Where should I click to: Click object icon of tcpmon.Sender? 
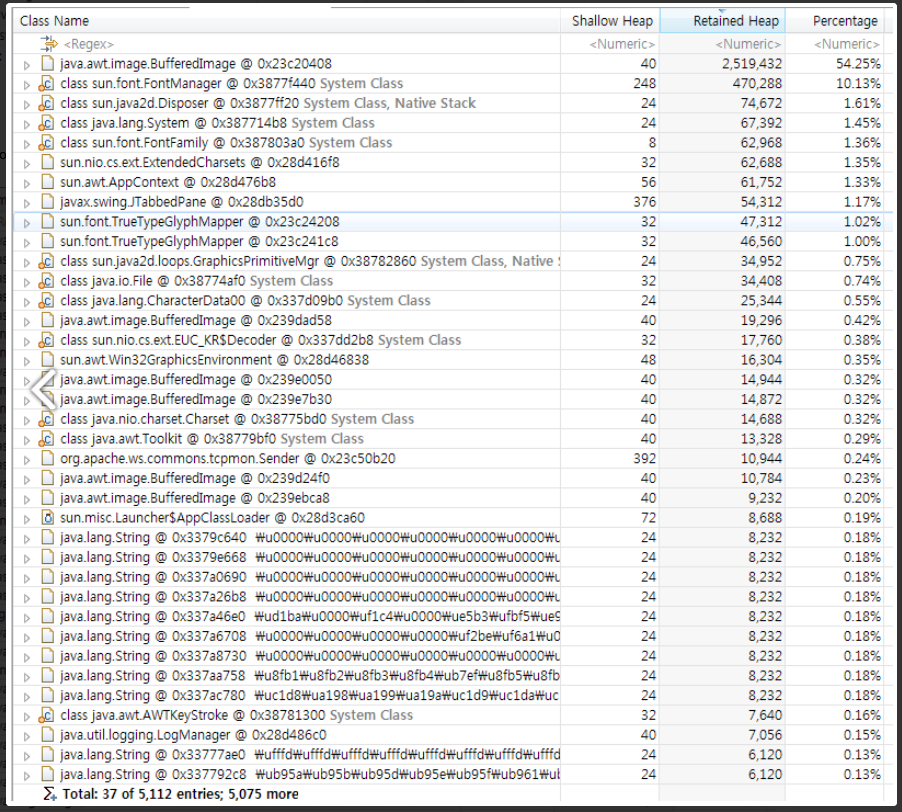48,458
